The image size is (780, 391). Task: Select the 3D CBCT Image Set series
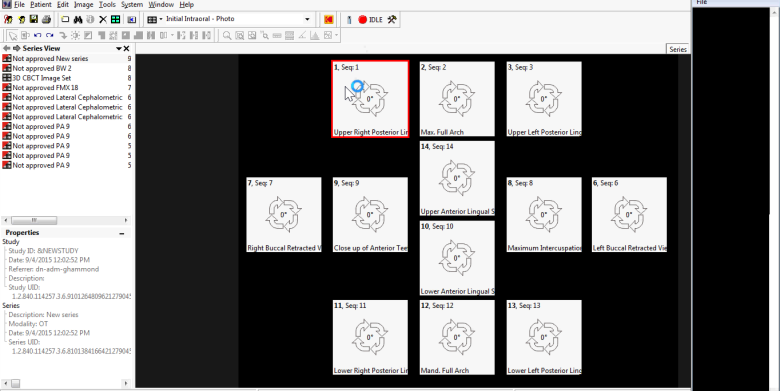pyautogui.click(x=42, y=78)
